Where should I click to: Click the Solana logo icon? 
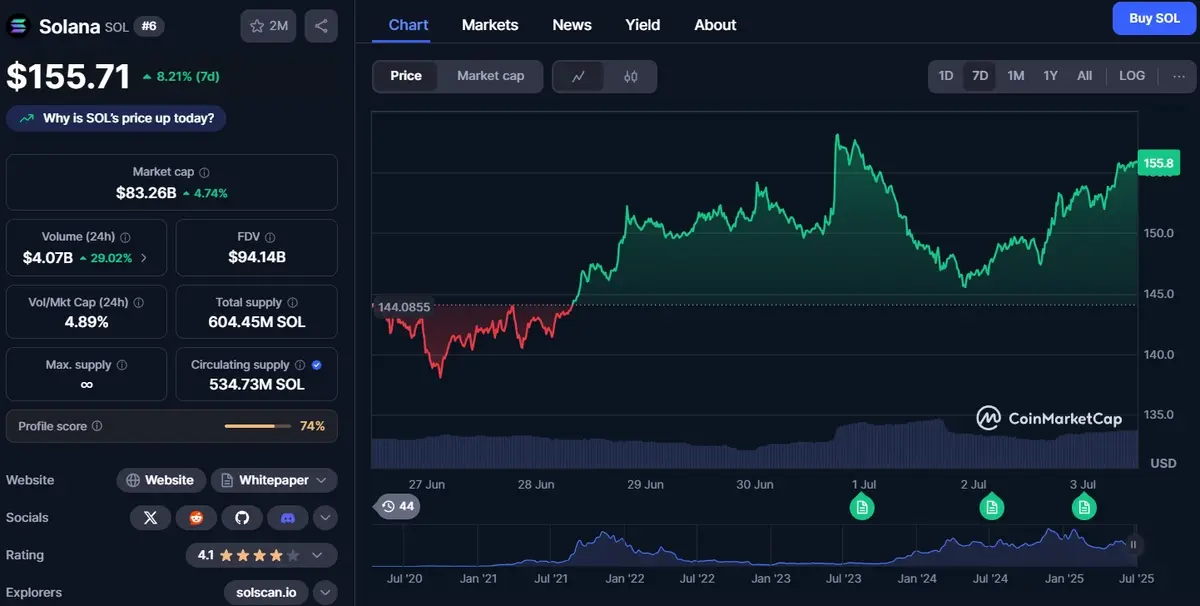[x=18, y=27]
